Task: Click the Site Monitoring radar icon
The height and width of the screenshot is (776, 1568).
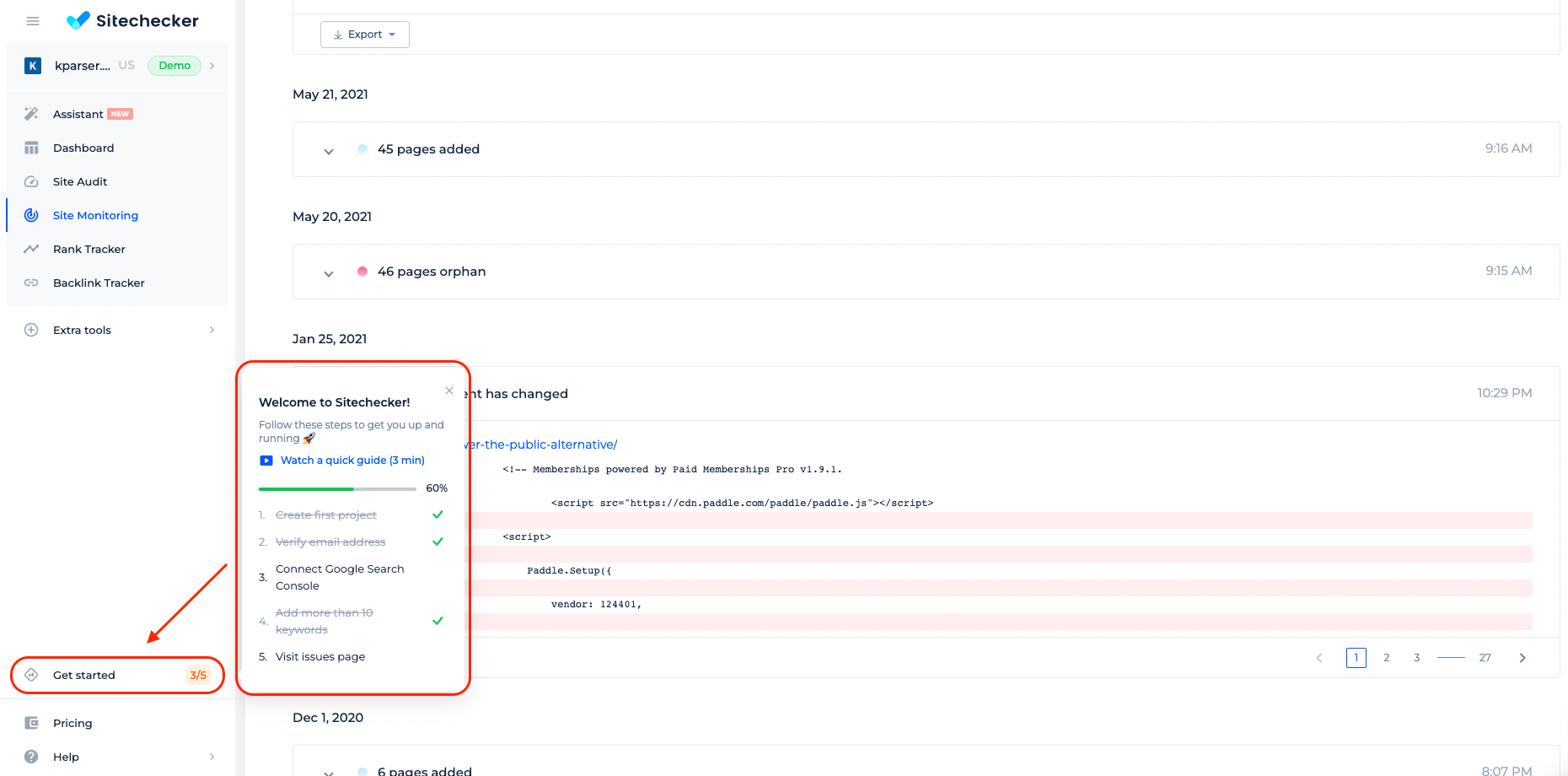Action: point(31,215)
